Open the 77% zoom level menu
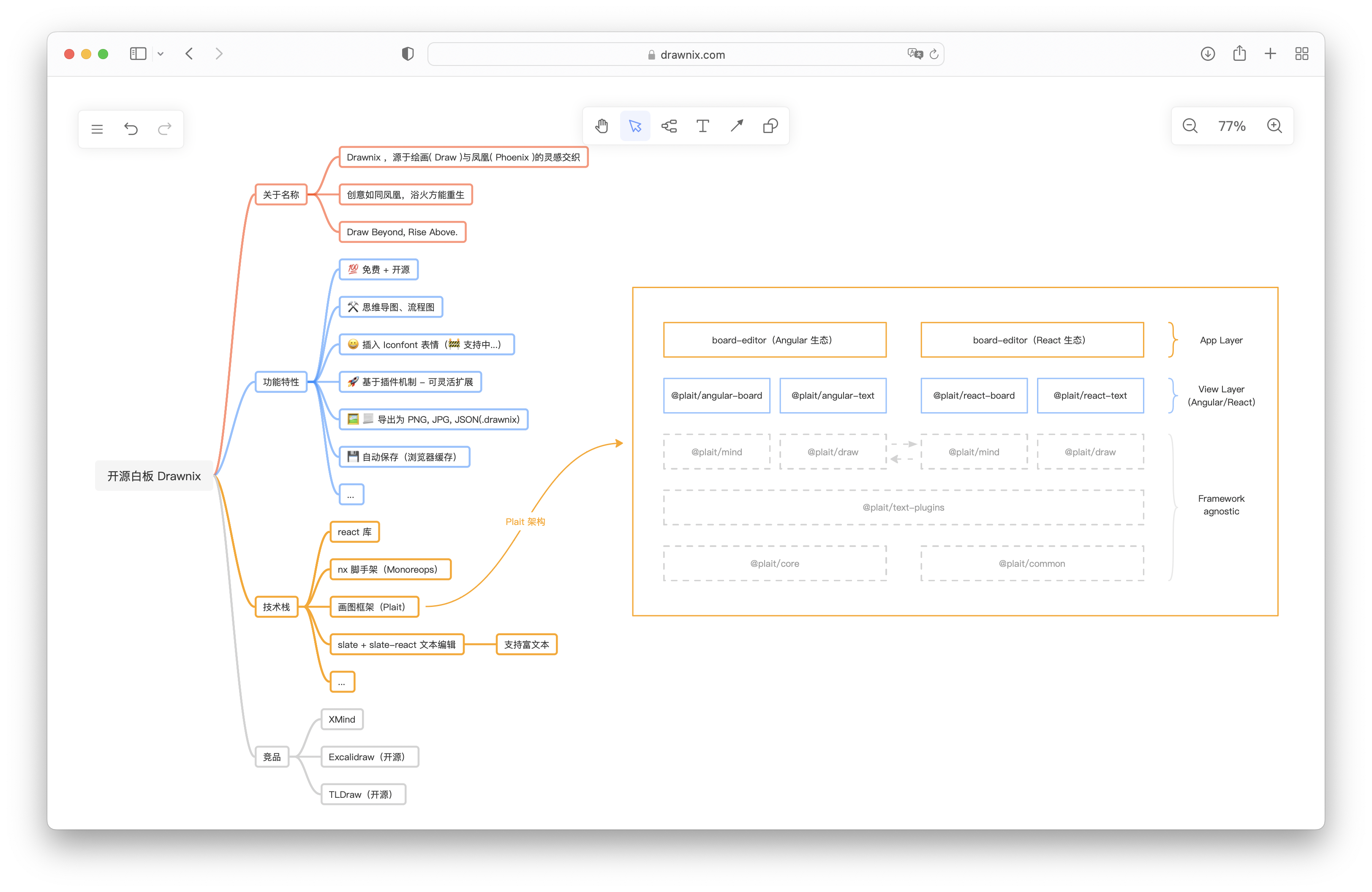The image size is (1372, 892). coord(1231,126)
